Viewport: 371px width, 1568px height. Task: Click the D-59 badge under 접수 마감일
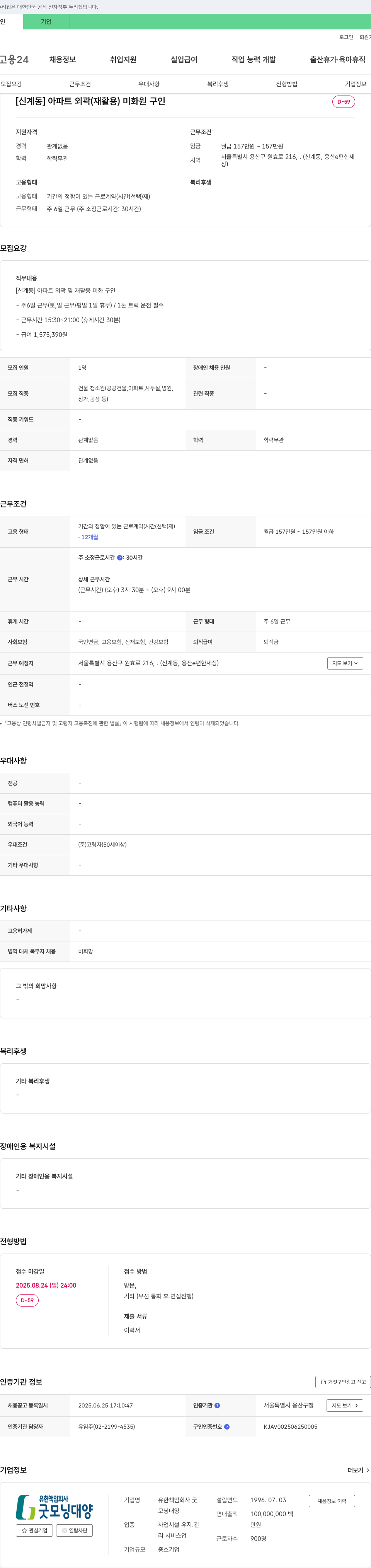coord(27,1300)
